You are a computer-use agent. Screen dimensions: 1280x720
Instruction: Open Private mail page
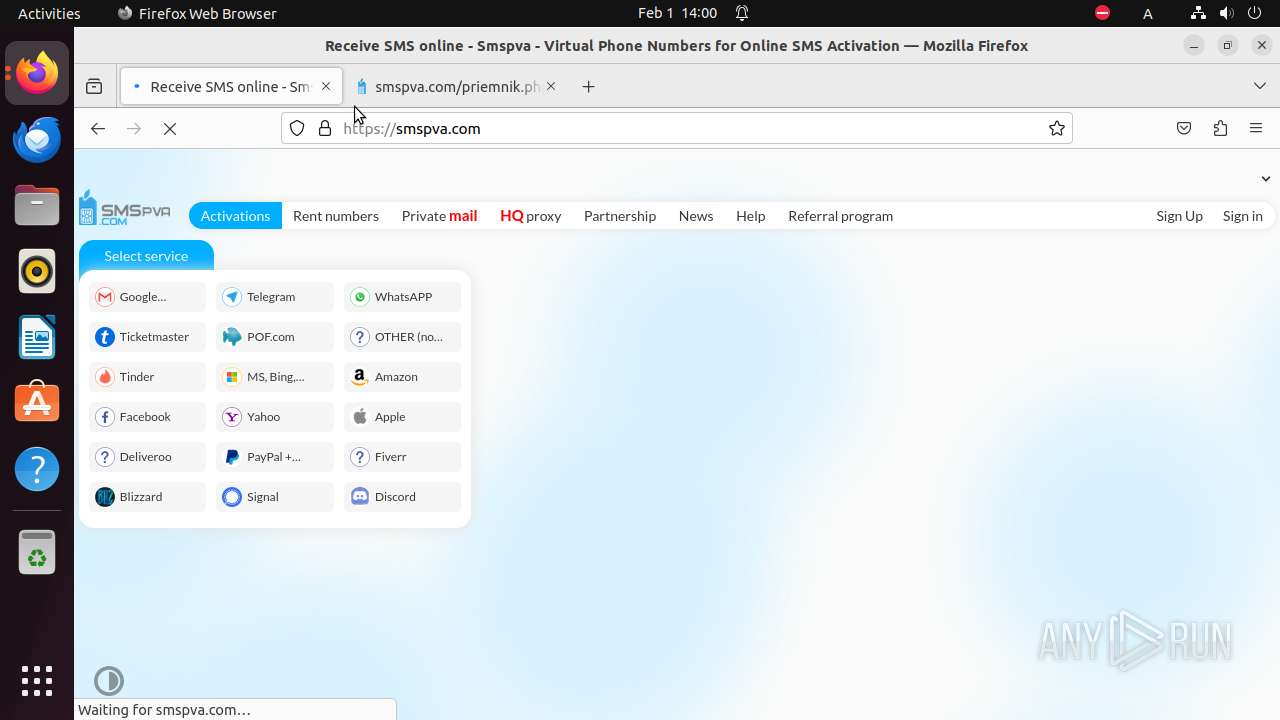pyautogui.click(x=439, y=216)
